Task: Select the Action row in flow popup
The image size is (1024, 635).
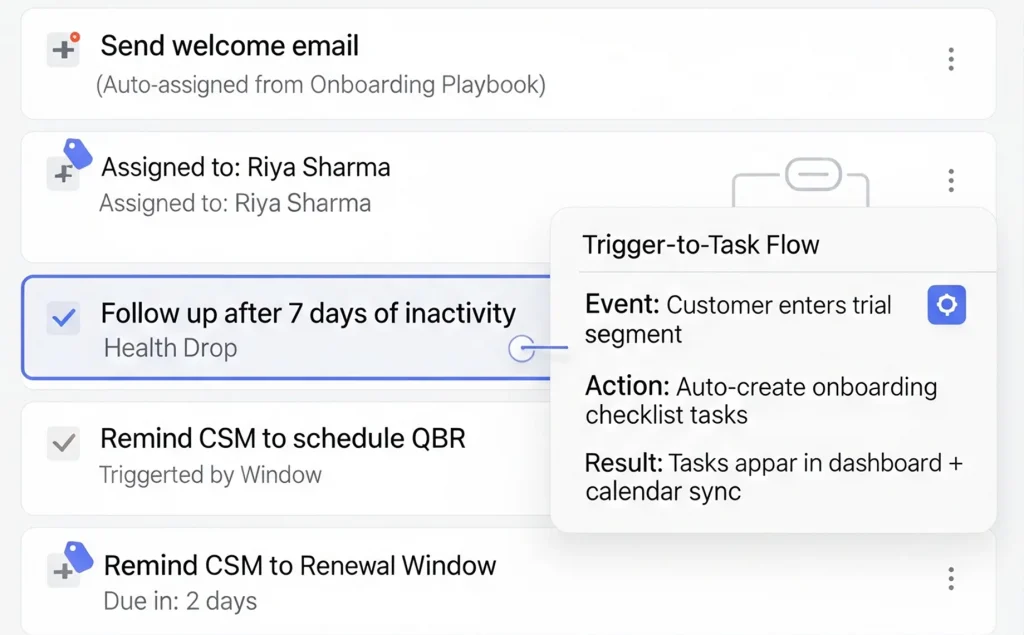Action: 760,400
